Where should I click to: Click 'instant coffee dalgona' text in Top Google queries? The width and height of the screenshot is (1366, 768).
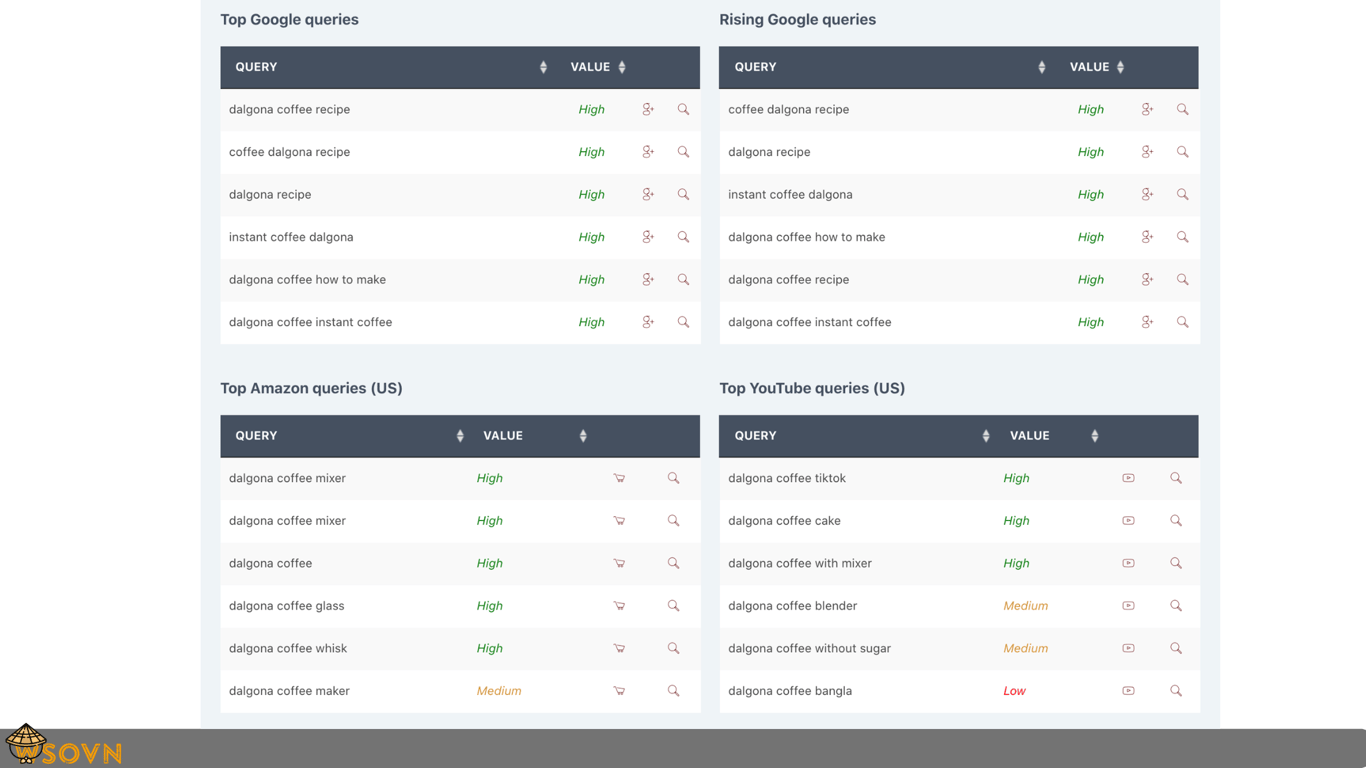pos(291,237)
